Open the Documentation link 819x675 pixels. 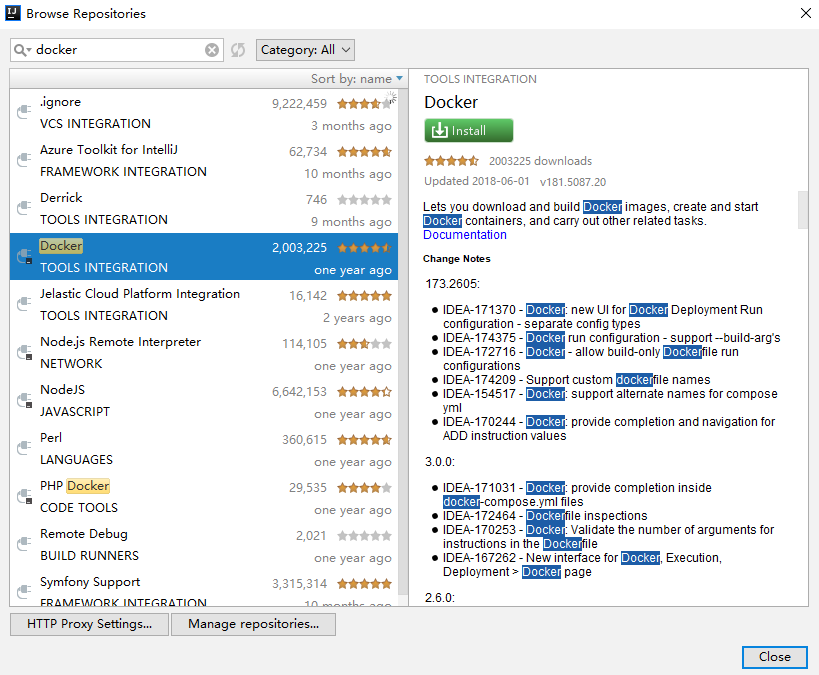coord(464,235)
